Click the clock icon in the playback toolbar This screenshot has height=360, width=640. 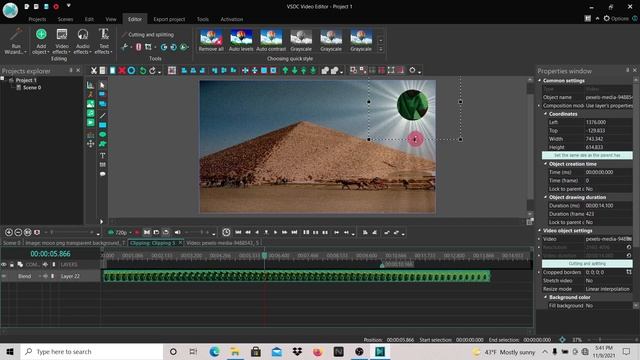pyautogui.click(x=226, y=232)
